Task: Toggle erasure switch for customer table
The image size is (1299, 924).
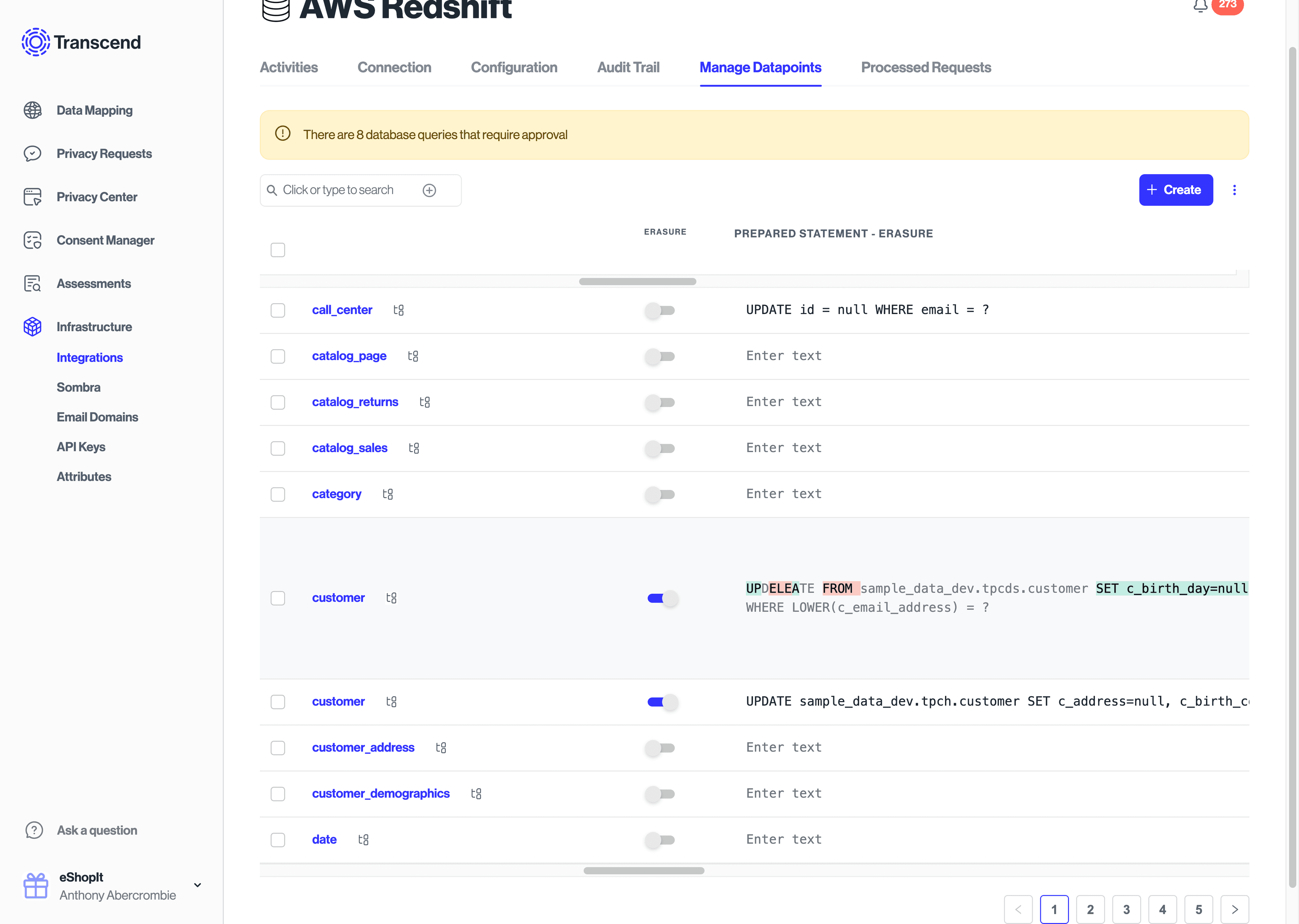Action: pyautogui.click(x=662, y=598)
